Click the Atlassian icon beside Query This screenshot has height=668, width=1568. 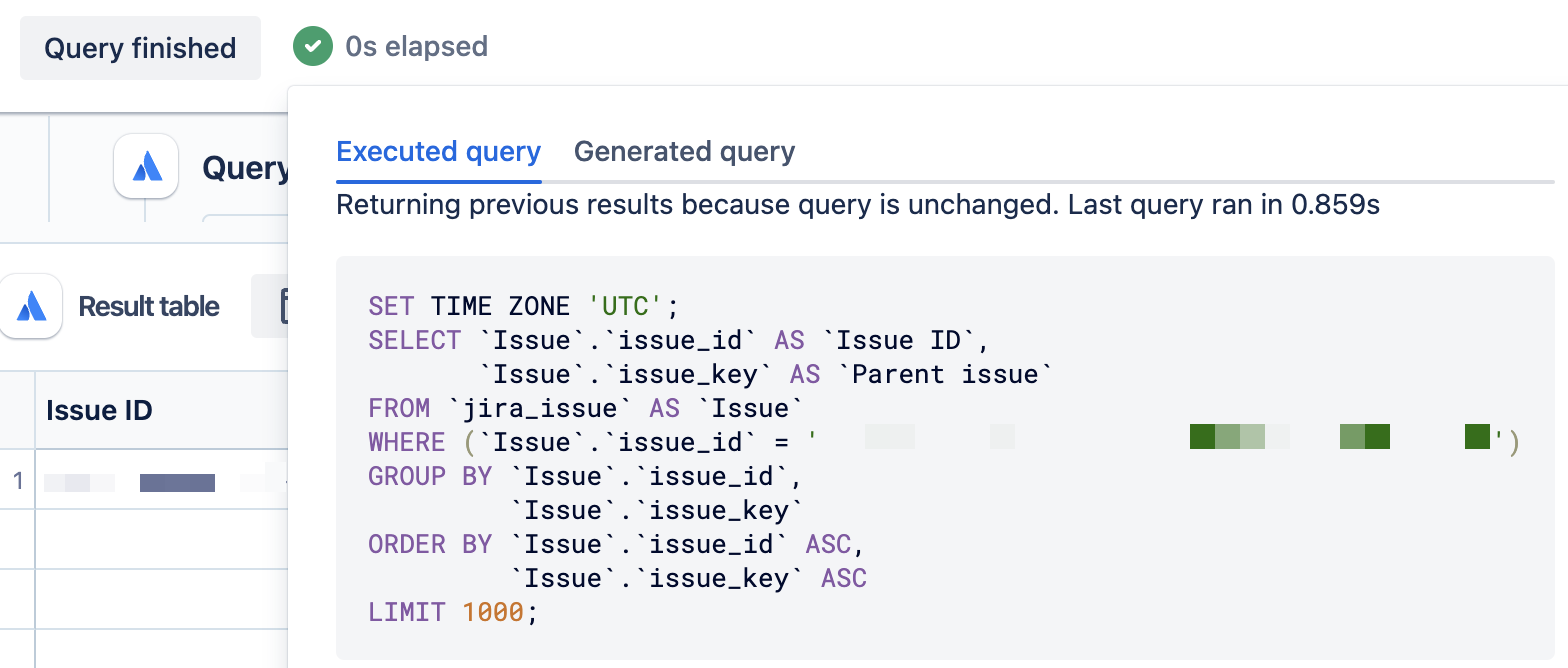tap(146, 166)
